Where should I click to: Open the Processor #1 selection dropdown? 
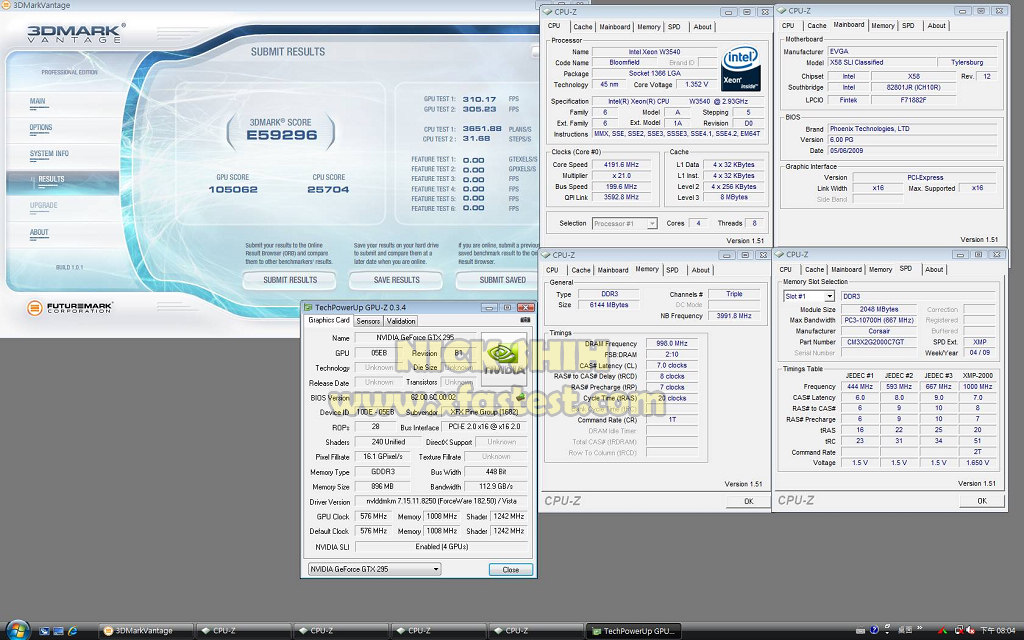pyautogui.click(x=625, y=224)
